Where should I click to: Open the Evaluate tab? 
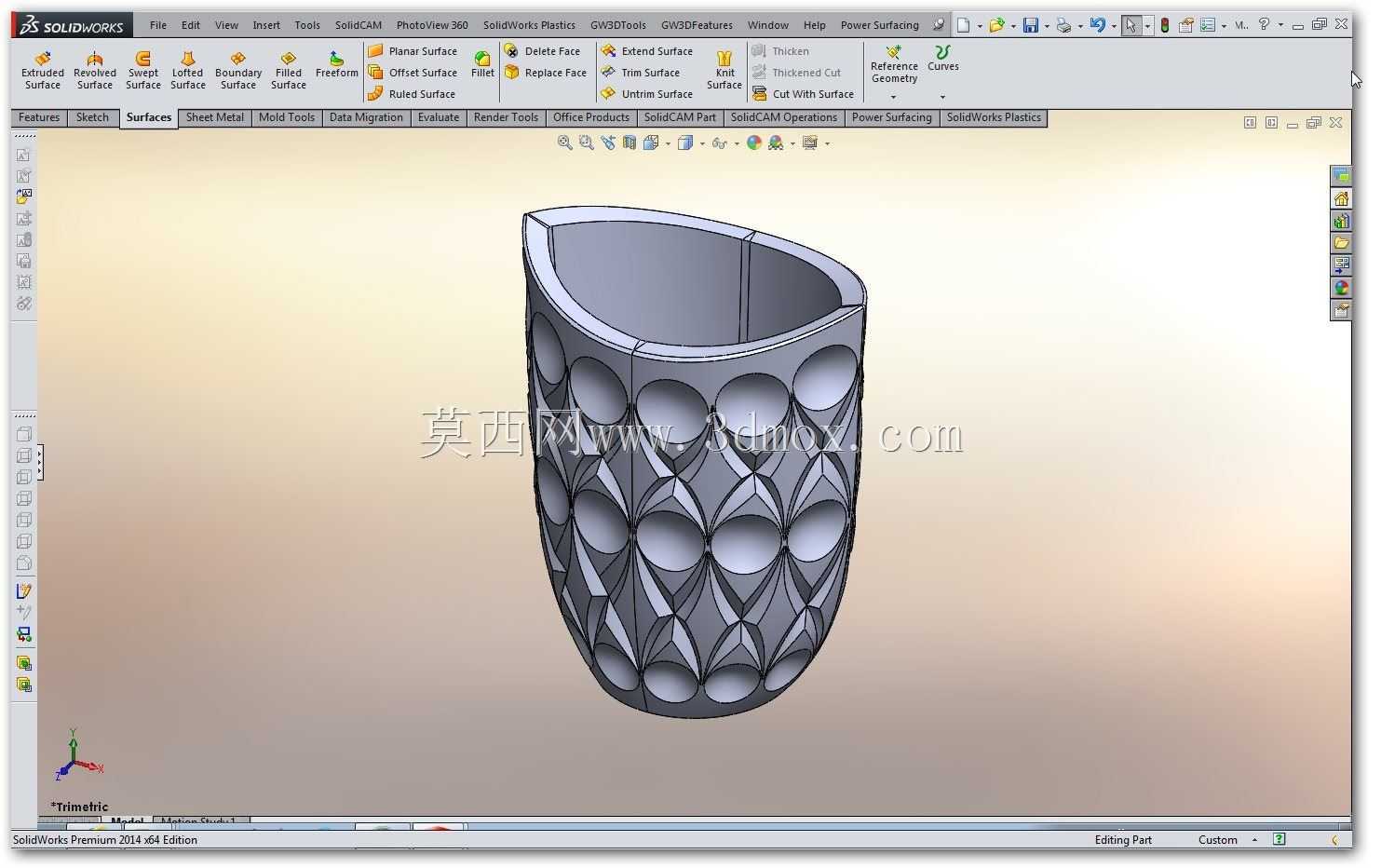click(x=439, y=117)
